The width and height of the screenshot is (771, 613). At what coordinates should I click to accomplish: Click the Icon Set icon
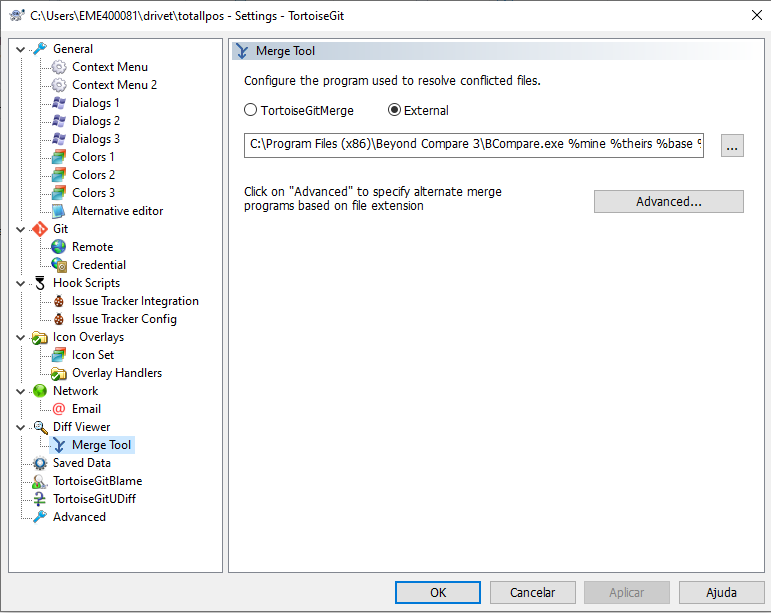click(59, 355)
